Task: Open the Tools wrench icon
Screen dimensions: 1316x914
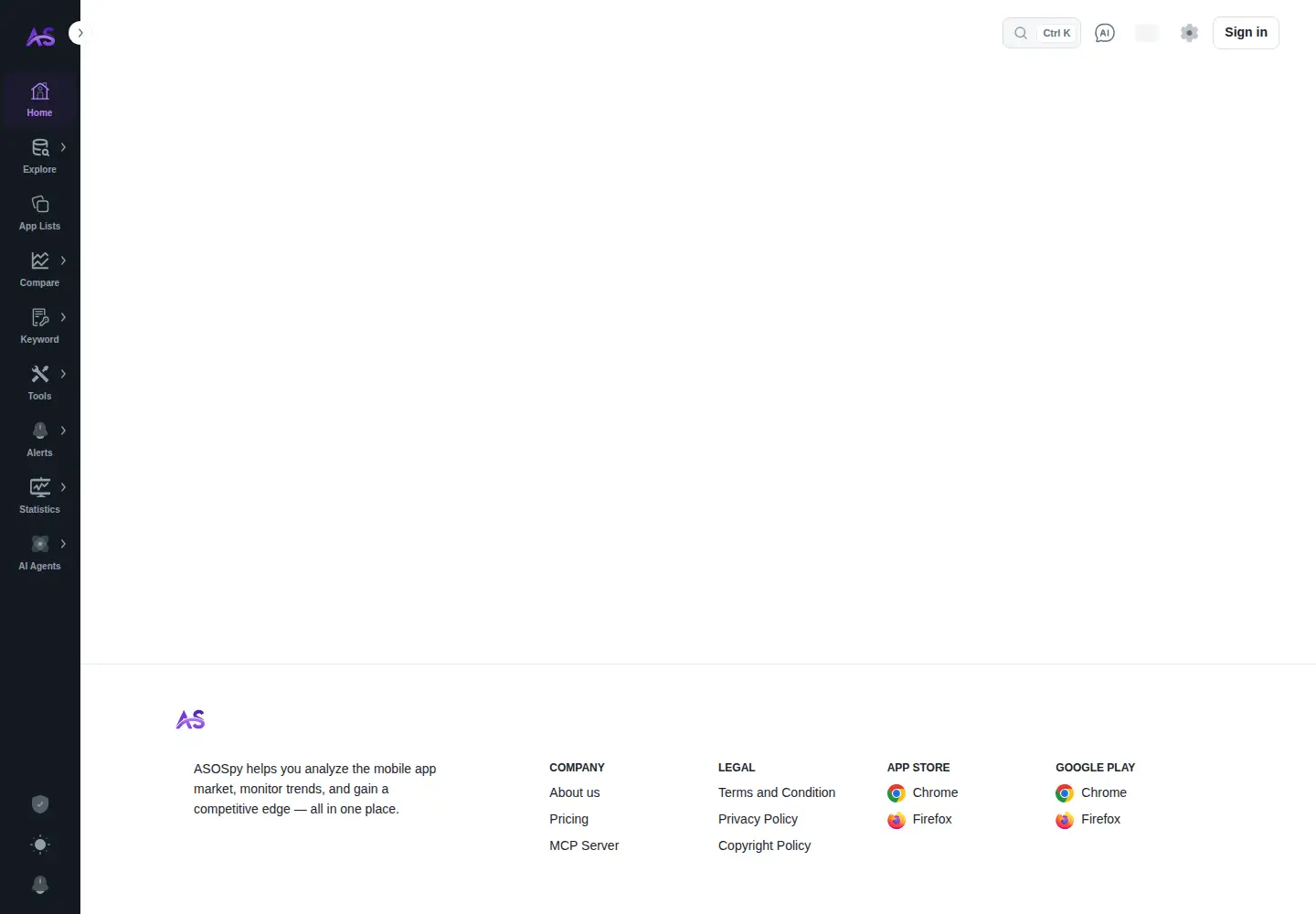Action: tap(39, 374)
